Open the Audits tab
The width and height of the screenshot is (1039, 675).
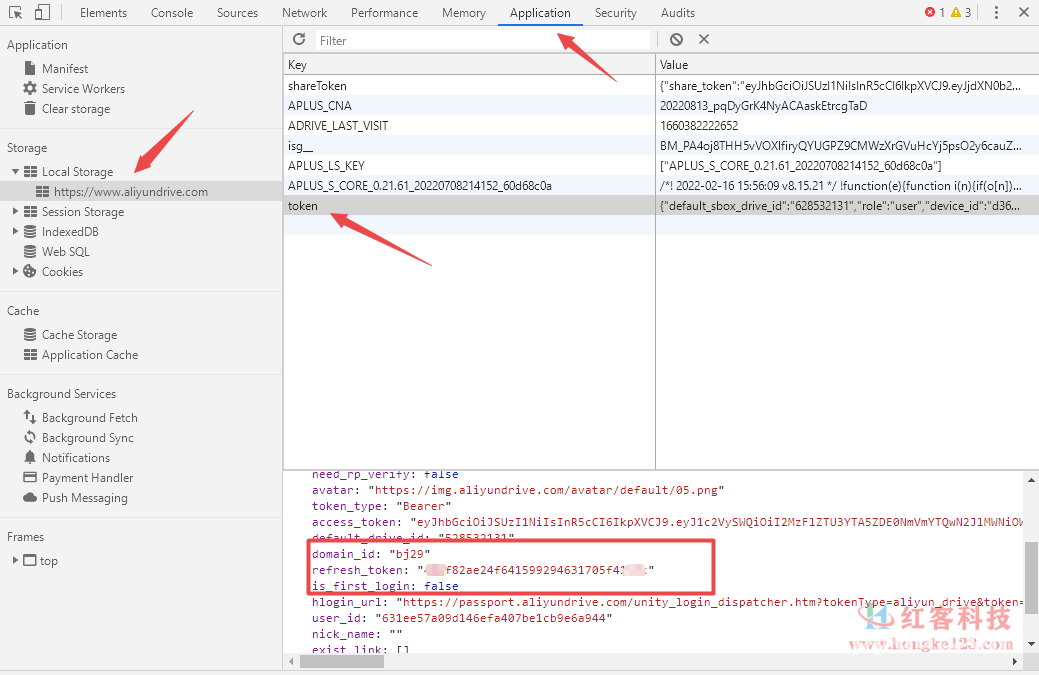678,13
